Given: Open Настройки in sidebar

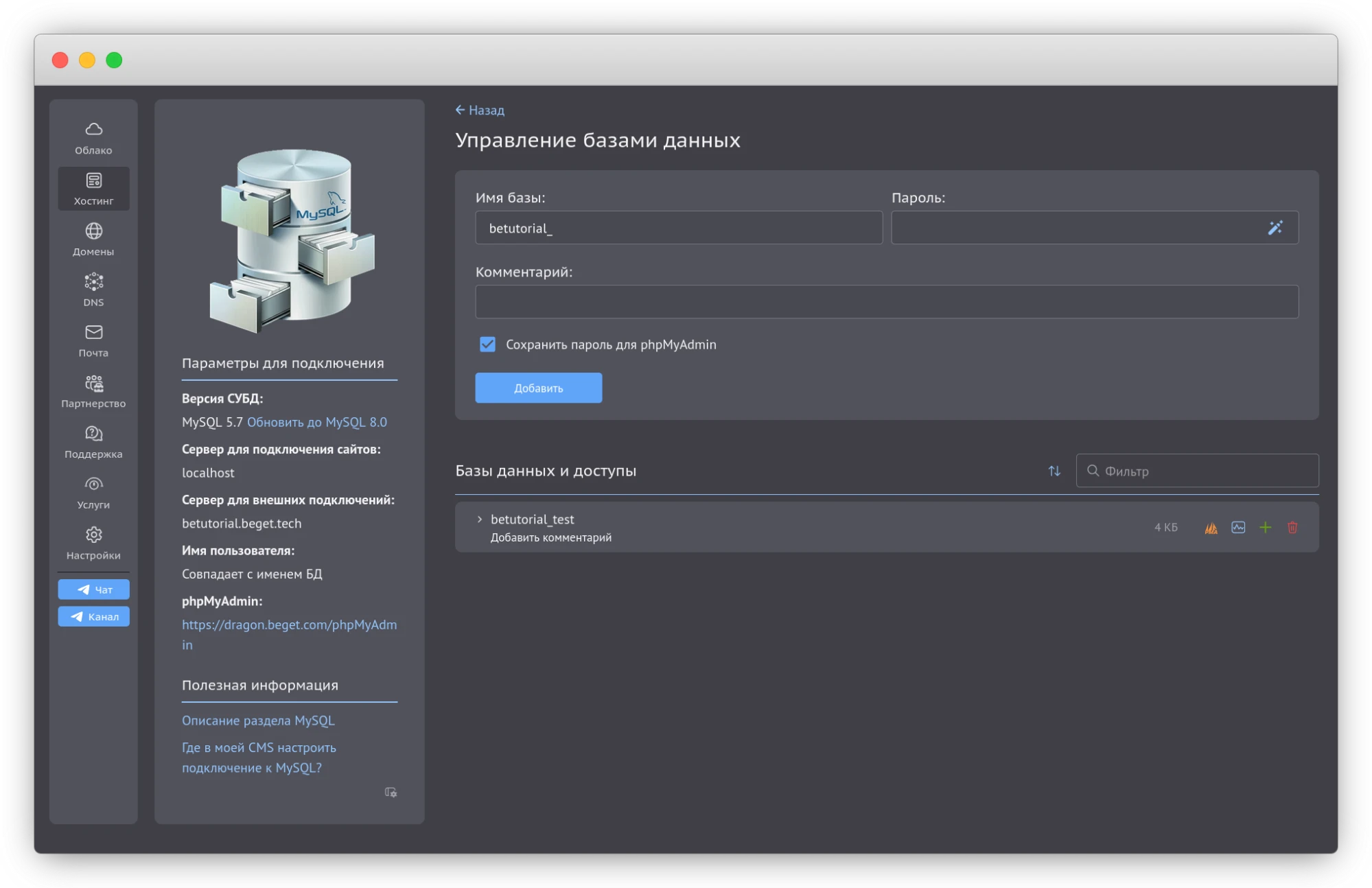Looking at the screenshot, I should tap(93, 543).
